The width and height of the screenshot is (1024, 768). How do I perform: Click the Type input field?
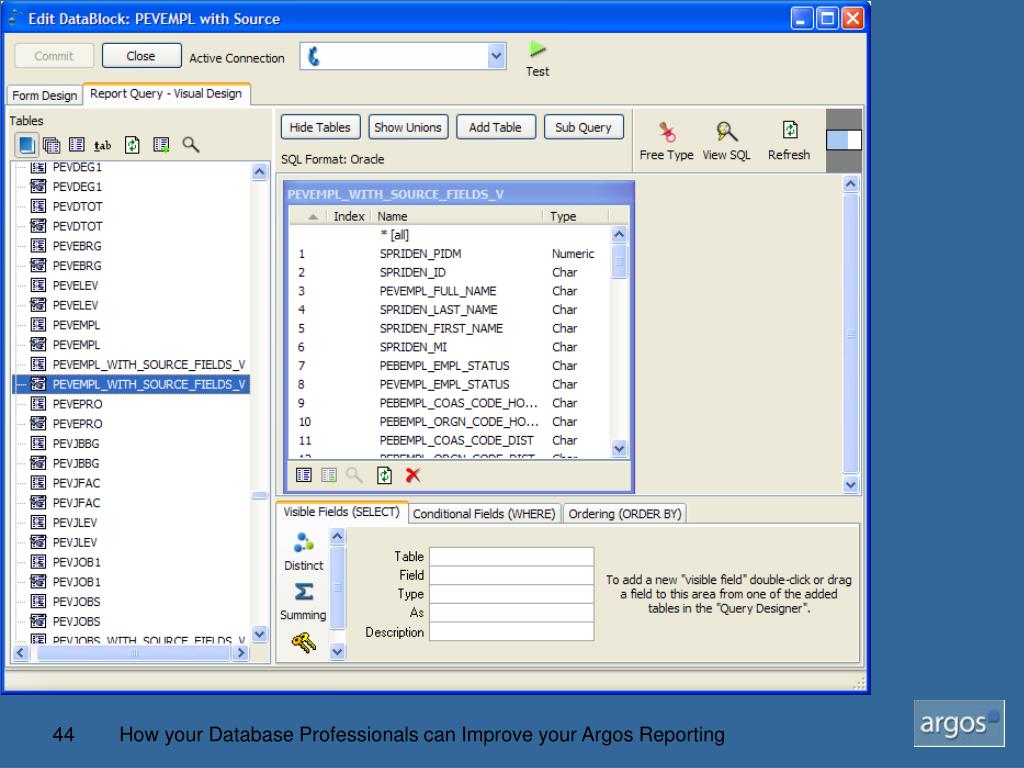511,594
